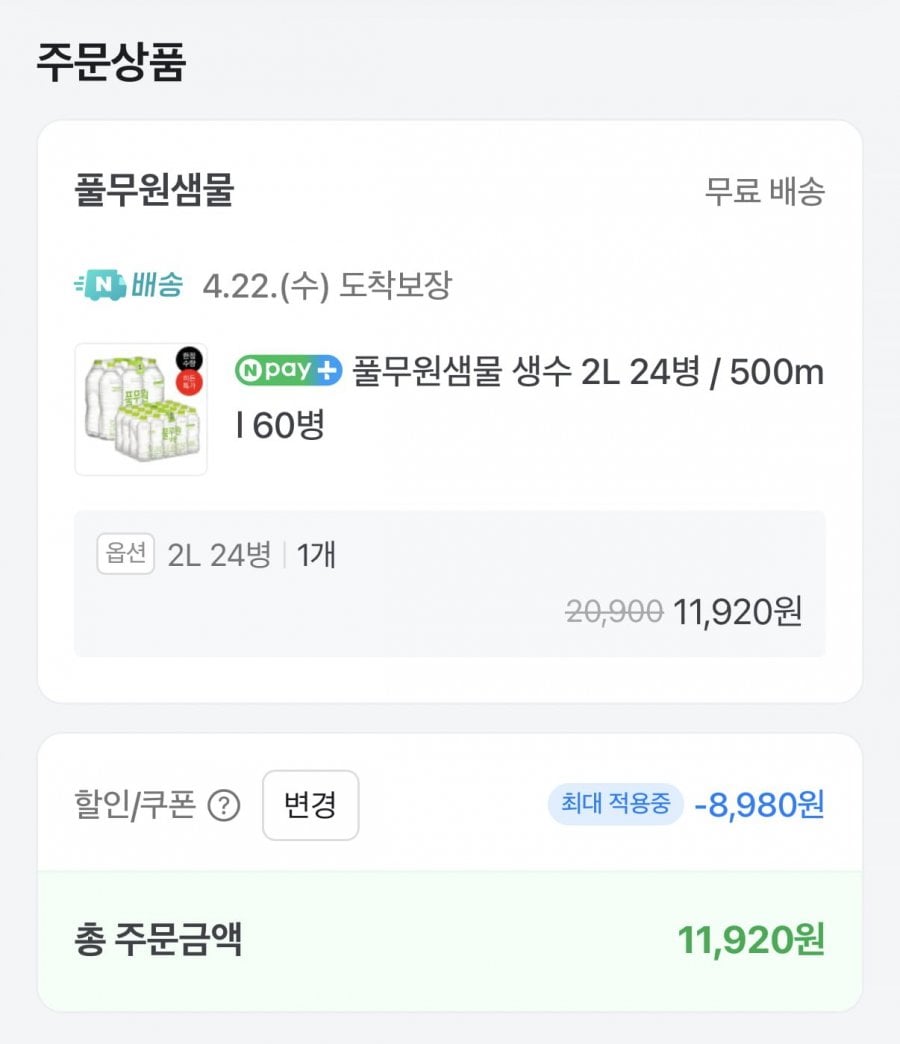The width and height of the screenshot is (900, 1044).
Task: Tap the crossed-out 20,900 original price
Action: click(614, 610)
